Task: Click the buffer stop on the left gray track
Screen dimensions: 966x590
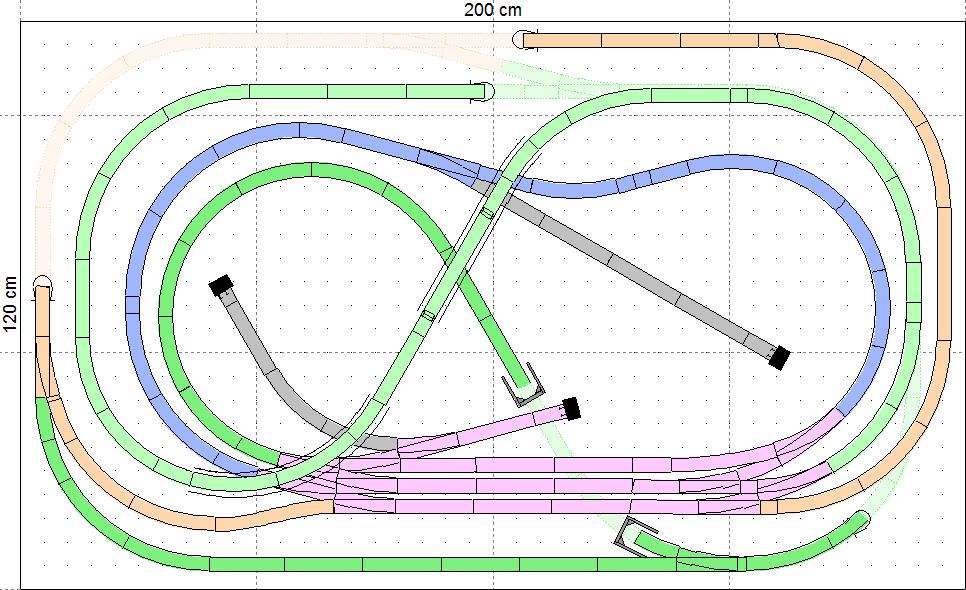Action: tap(220, 285)
